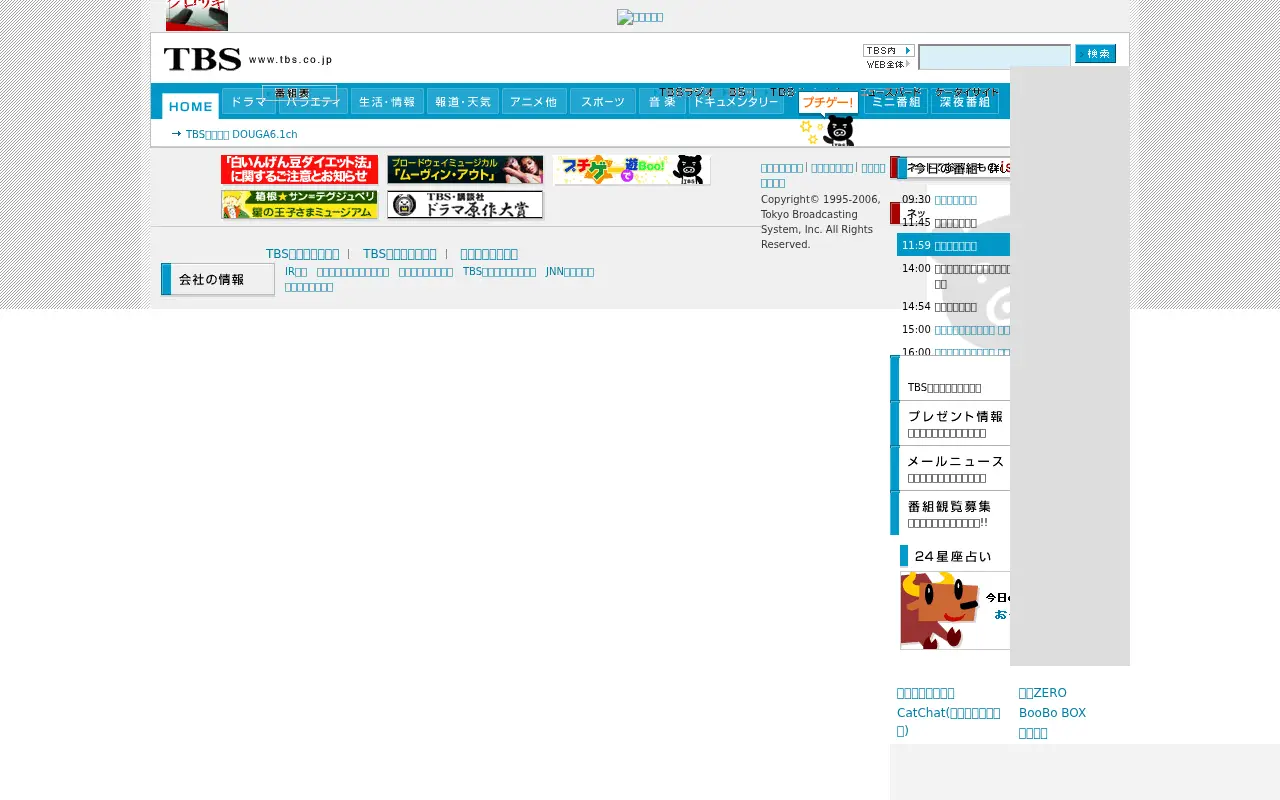Open the 音楽 navigation tab
The image size is (1280, 800).
(x=662, y=101)
